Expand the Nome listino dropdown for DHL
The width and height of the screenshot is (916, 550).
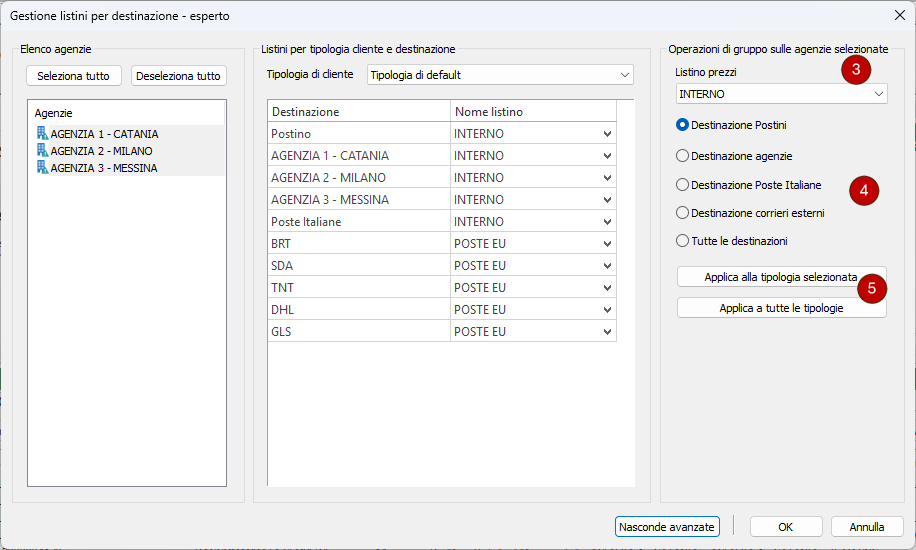point(607,310)
